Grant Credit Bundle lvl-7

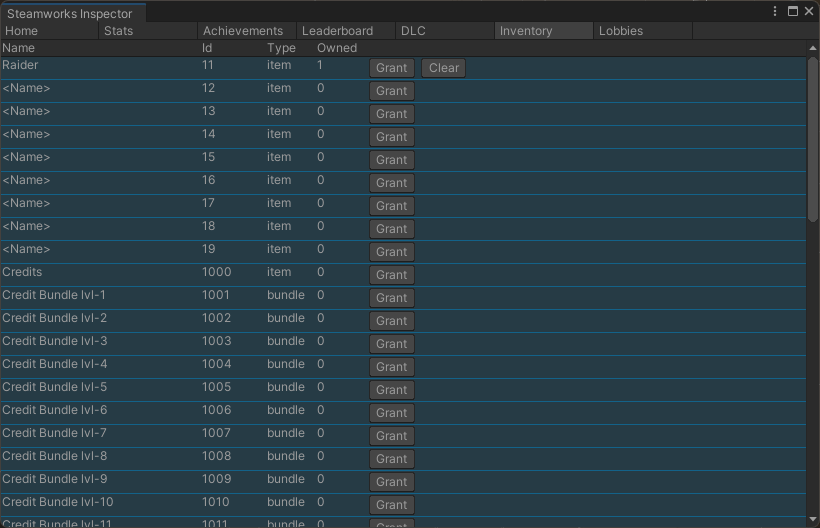coord(392,436)
